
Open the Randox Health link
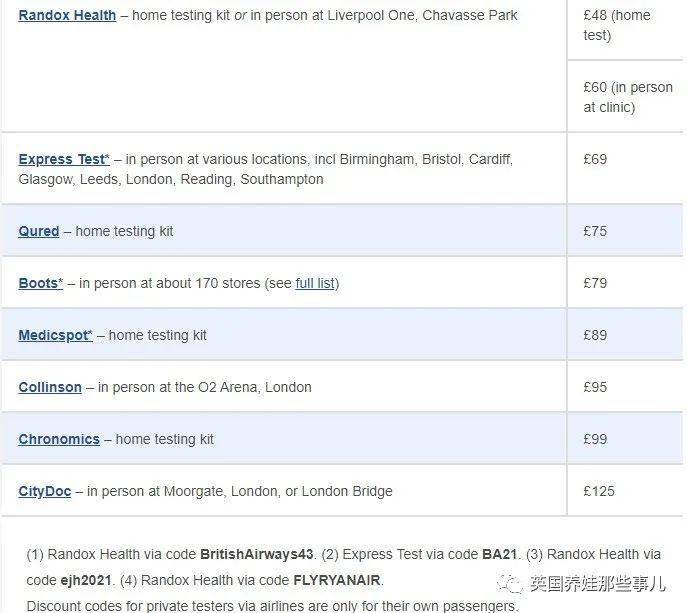coord(67,15)
